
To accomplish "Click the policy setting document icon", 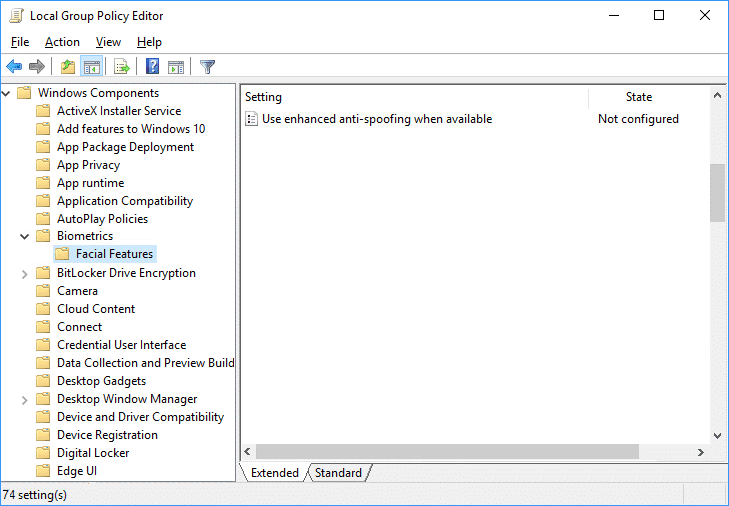I will (x=251, y=119).
